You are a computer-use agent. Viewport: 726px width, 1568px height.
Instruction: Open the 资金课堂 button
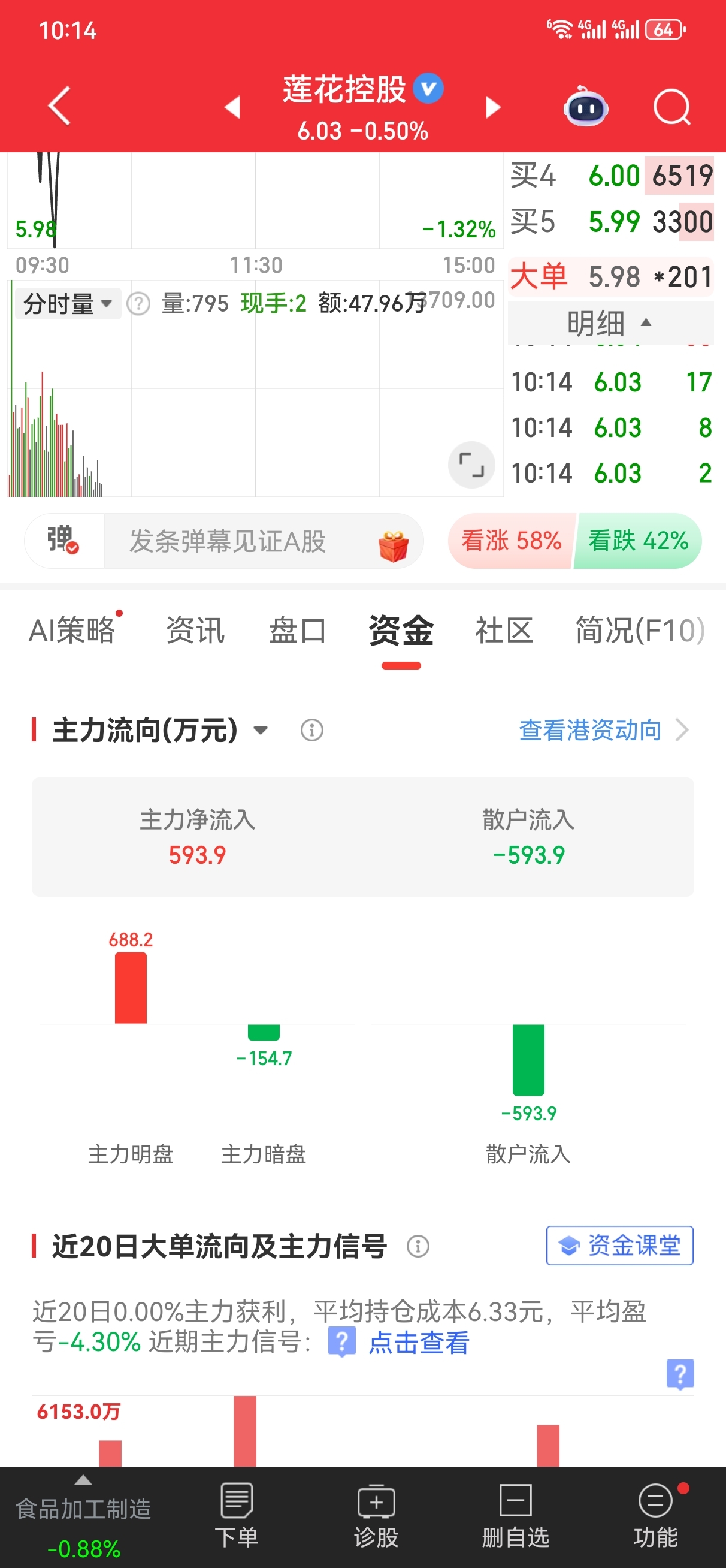click(x=619, y=1246)
